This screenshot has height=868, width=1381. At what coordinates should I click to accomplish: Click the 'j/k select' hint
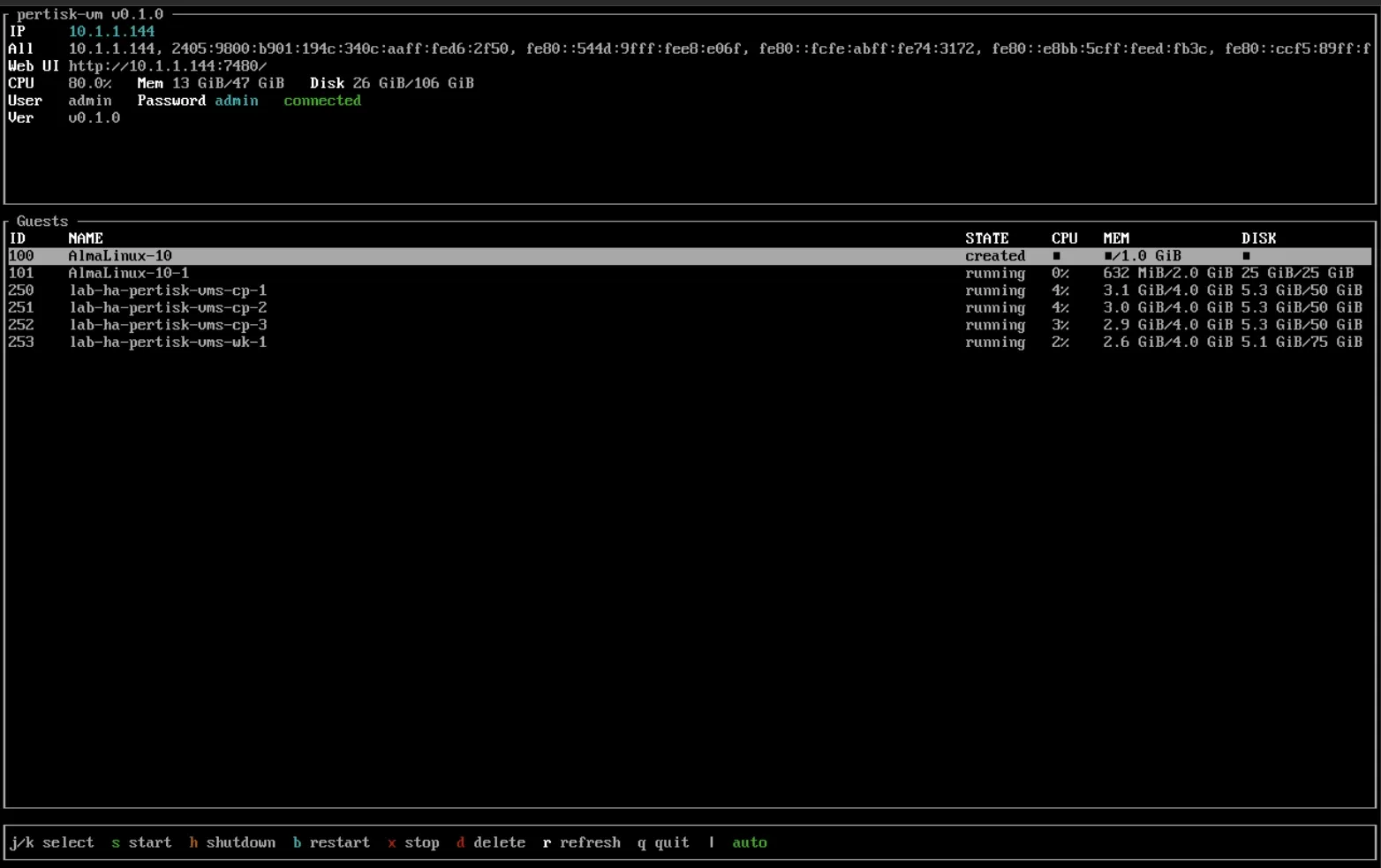pyautogui.click(x=51, y=842)
